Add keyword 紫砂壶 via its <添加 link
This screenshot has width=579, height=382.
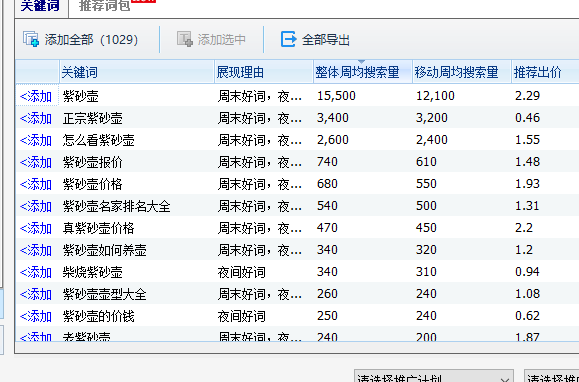click(x=35, y=96)
